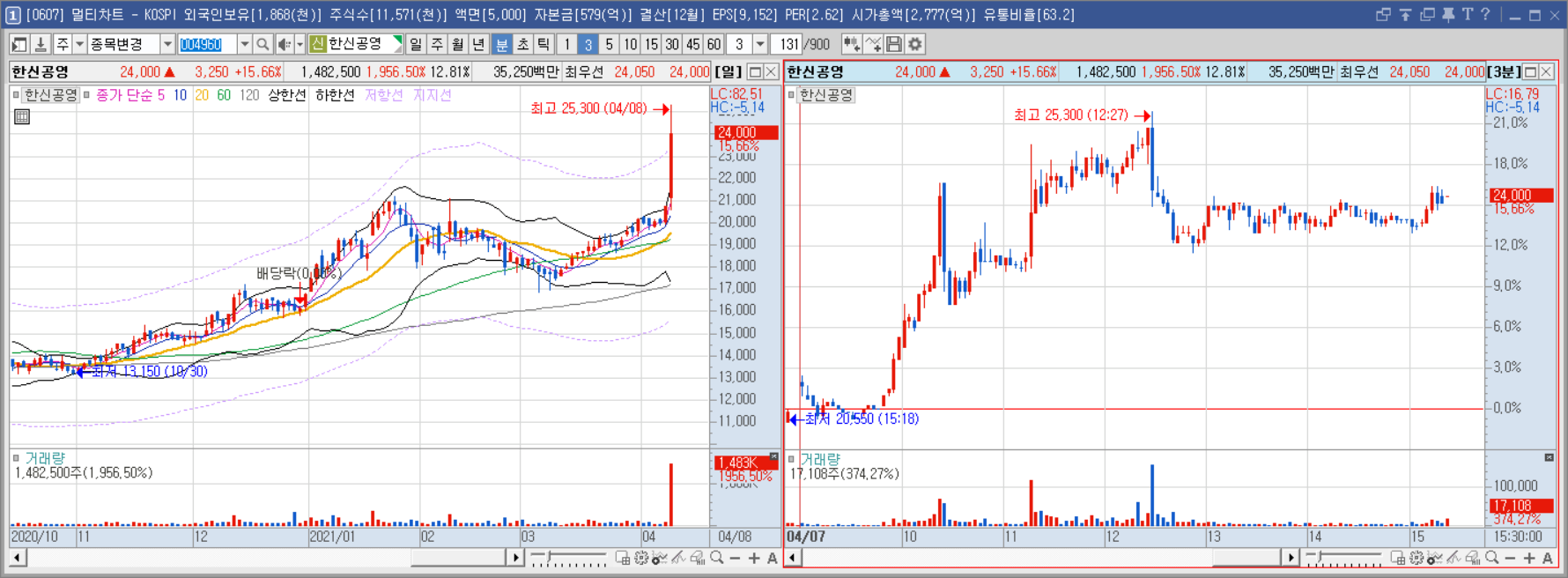Click the 저항선 resistance line label

point(384,95)
